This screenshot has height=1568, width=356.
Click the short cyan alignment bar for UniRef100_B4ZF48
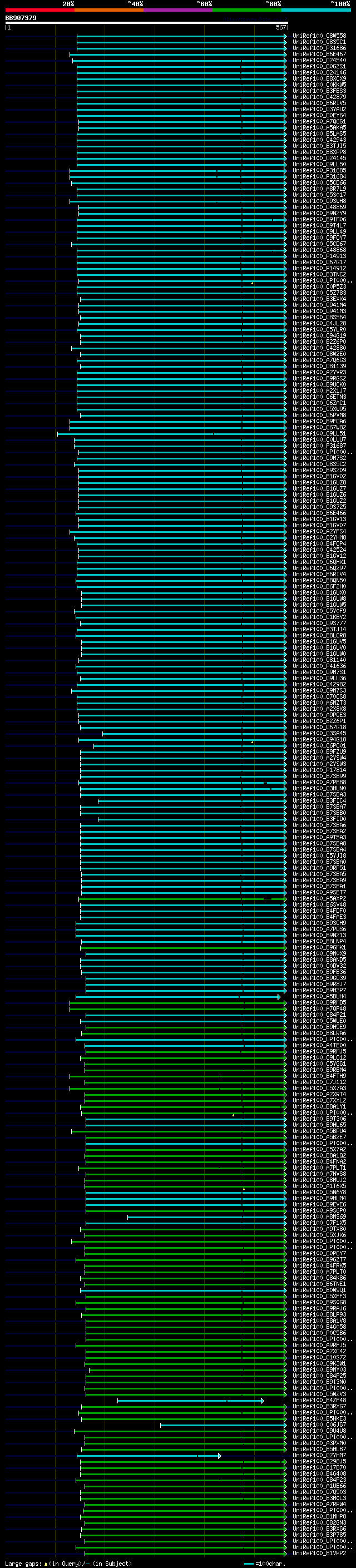[190, 1401]
